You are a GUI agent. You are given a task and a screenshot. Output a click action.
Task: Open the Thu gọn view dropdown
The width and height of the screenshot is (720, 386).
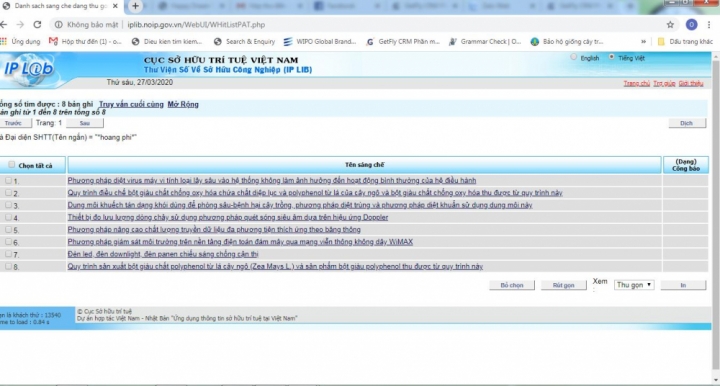pos(634,285)
